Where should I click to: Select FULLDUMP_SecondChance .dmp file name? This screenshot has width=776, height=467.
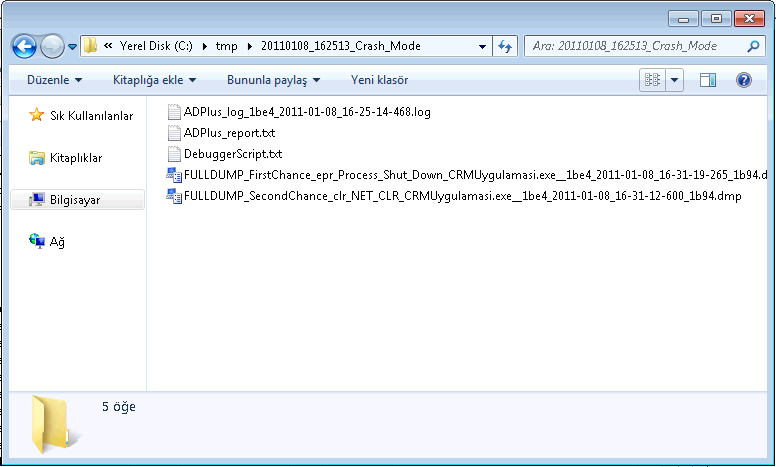pos(462,195)
